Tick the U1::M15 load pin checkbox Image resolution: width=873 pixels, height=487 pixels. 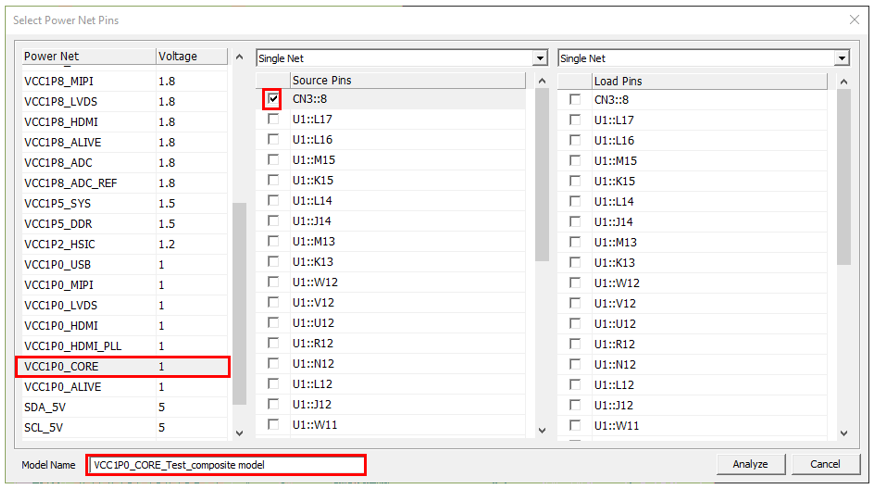point(574,161)
